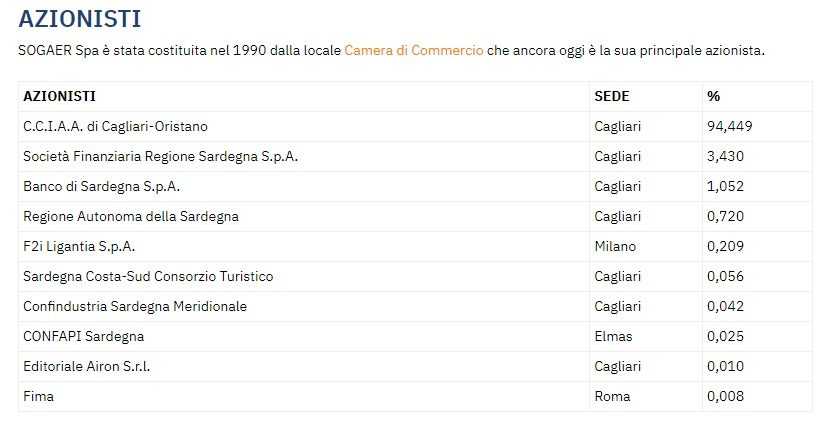Click Confindustria Sardegna Meridionale cell
This screenshot has width=826, height=439.
point(304,307)
